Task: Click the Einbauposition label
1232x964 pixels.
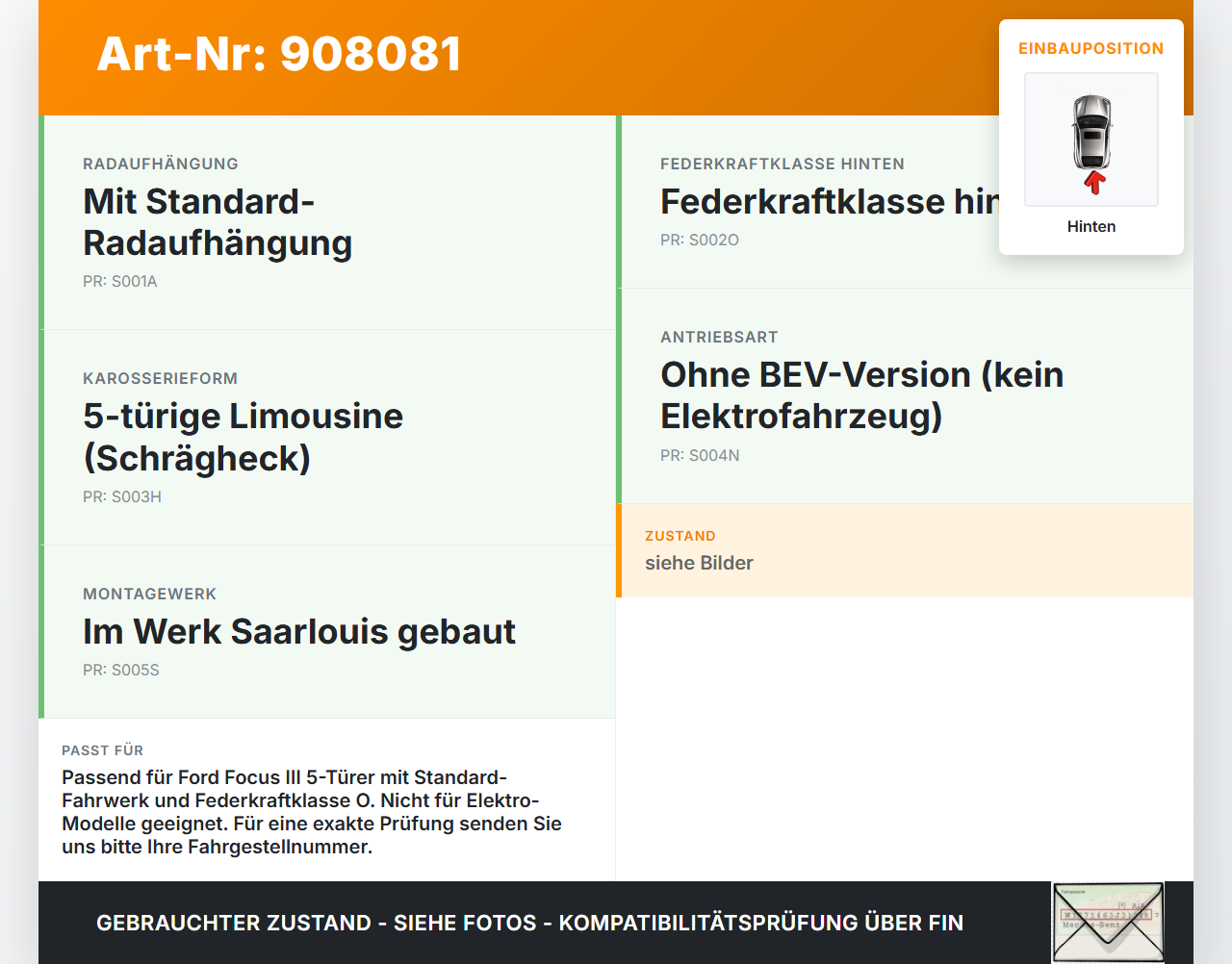Action: (x=1091, y=48)
